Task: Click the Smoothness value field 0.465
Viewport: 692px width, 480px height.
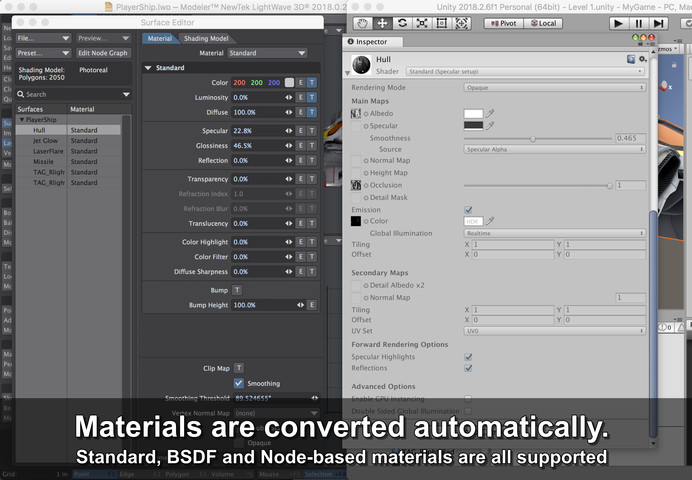Action: [x=630, y=138]
